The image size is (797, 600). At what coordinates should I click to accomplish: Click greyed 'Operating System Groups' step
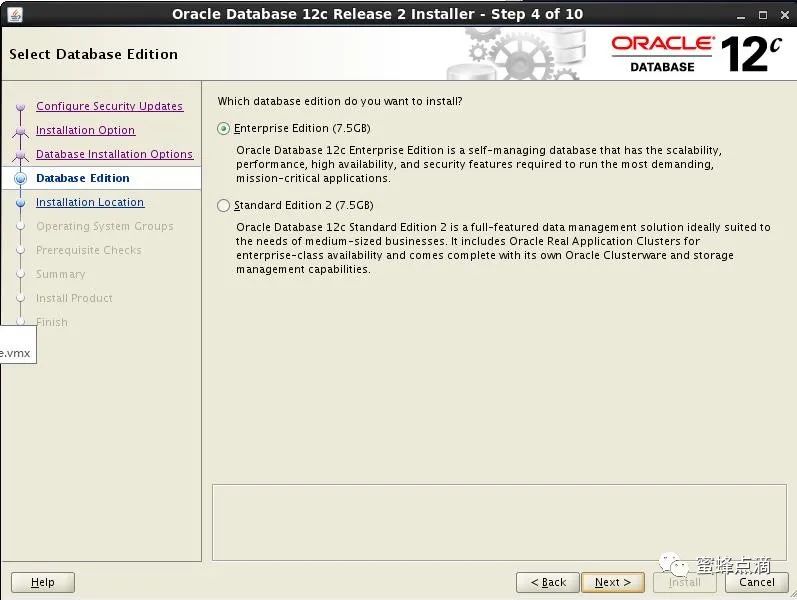point(105,226)
